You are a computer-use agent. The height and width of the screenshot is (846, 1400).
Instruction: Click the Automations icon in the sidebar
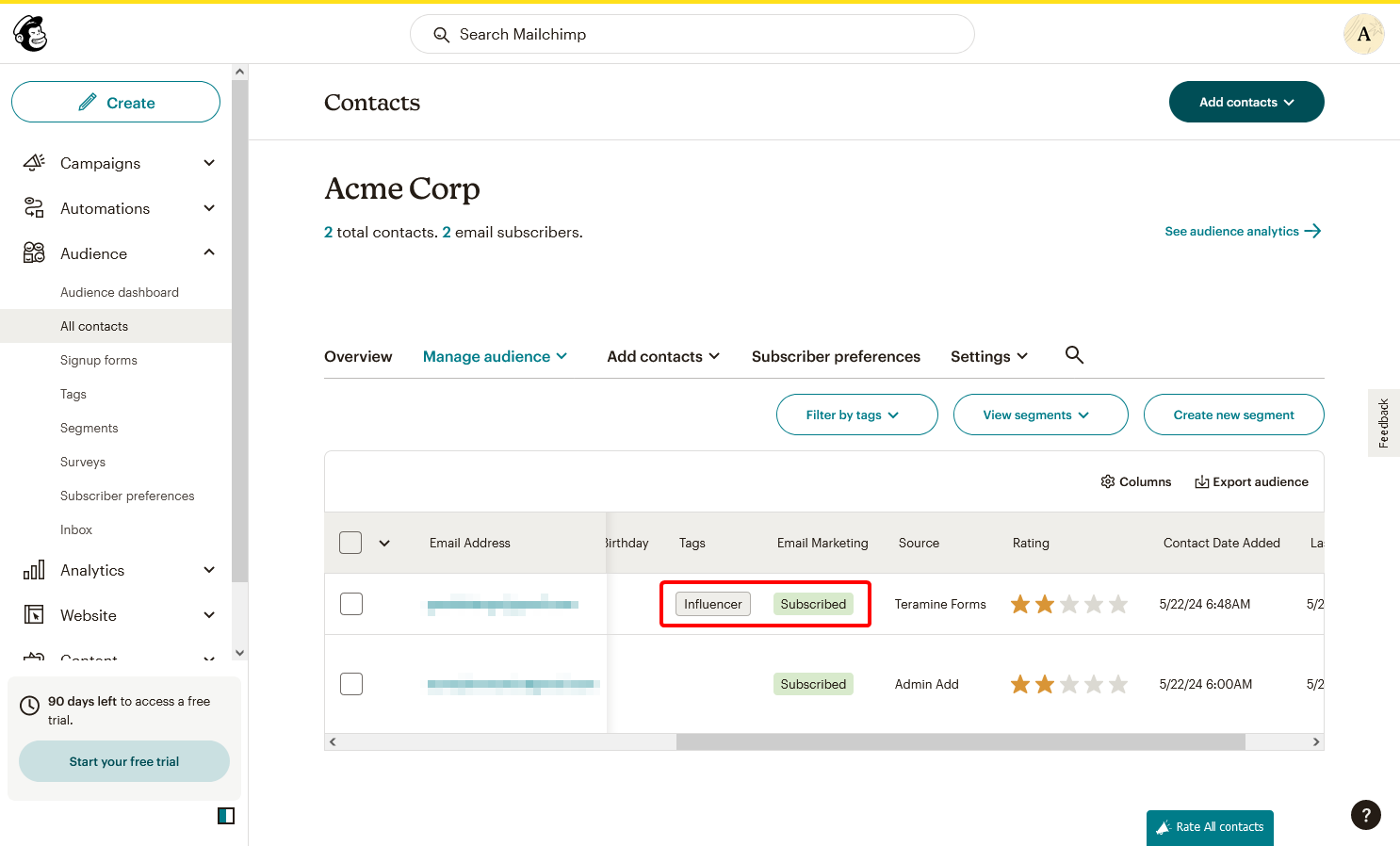click(34, 208)
